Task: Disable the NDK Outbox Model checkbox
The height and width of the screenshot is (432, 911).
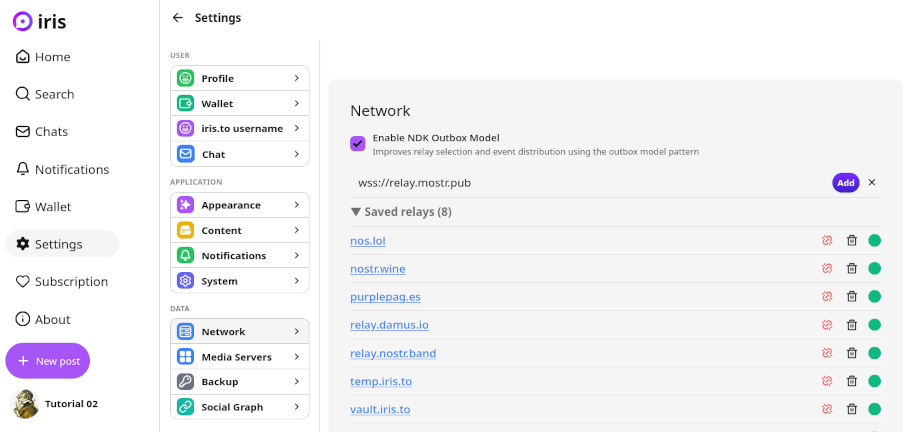Action: tap(358, 144)
